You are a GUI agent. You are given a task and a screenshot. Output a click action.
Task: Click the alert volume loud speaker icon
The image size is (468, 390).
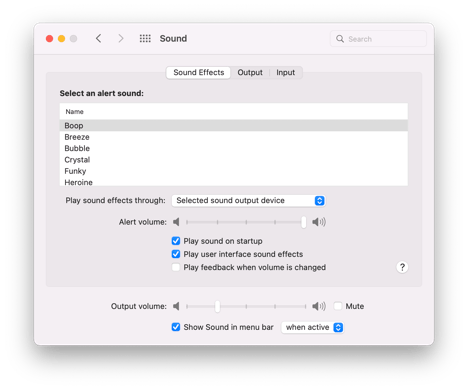coord(319,222)
